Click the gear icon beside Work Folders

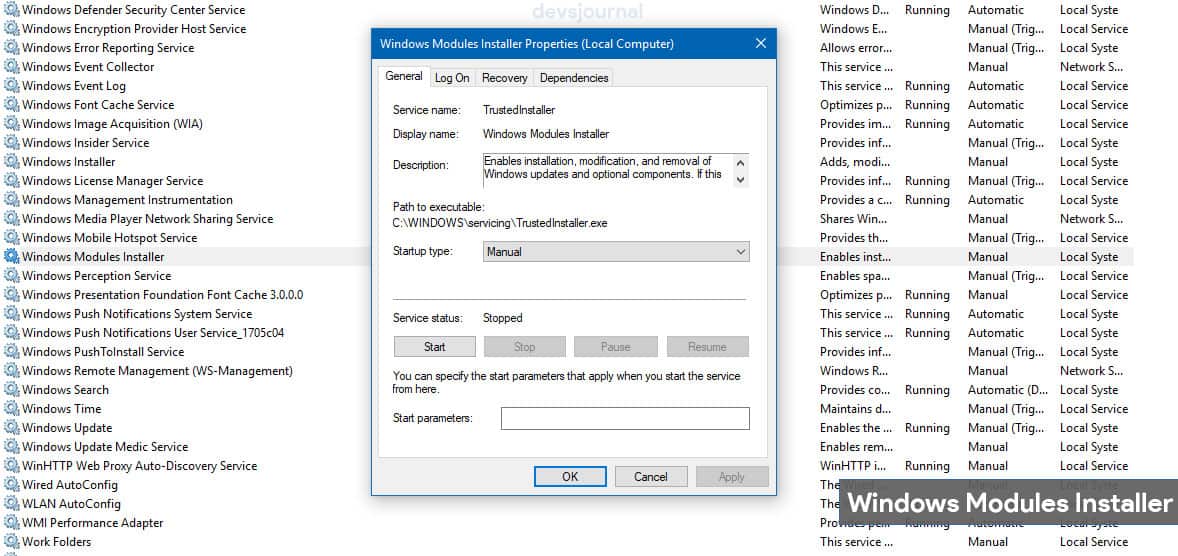click(11, 542)
